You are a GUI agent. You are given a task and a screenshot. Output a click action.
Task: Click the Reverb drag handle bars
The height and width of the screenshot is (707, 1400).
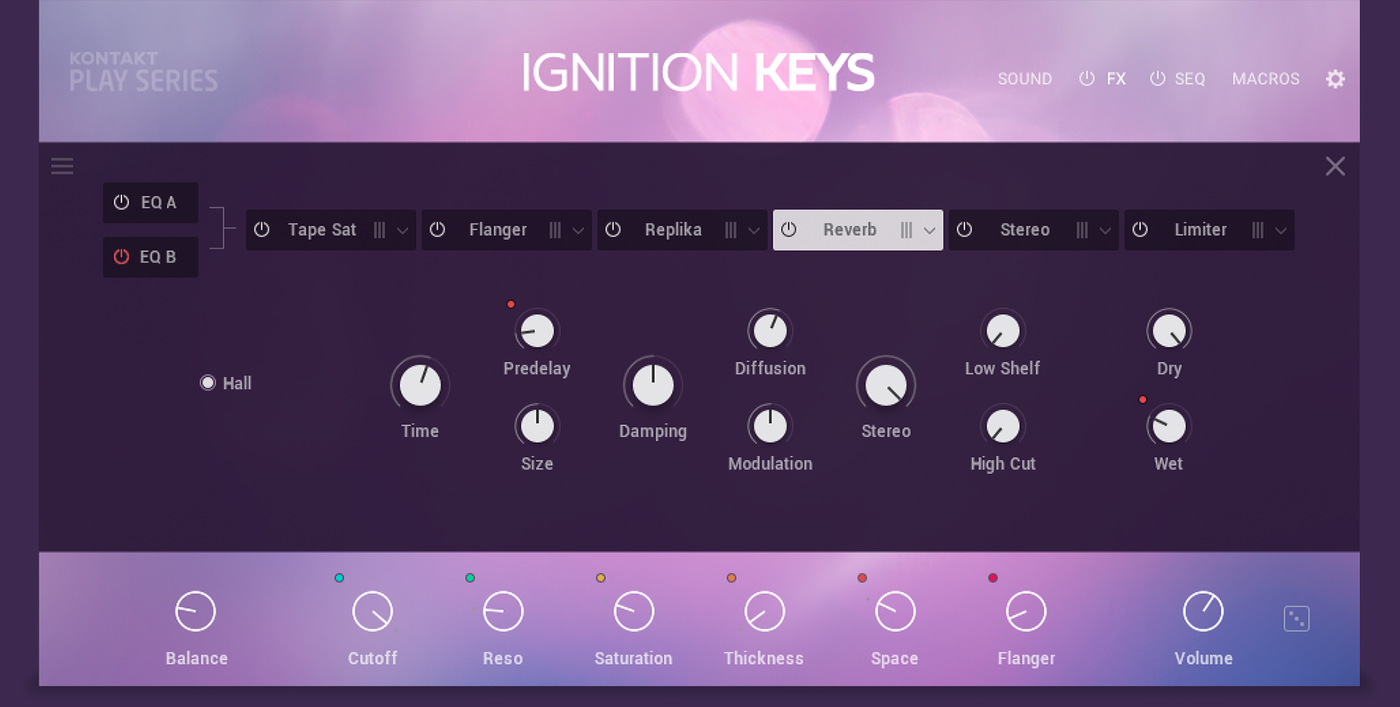click(906, 230)
